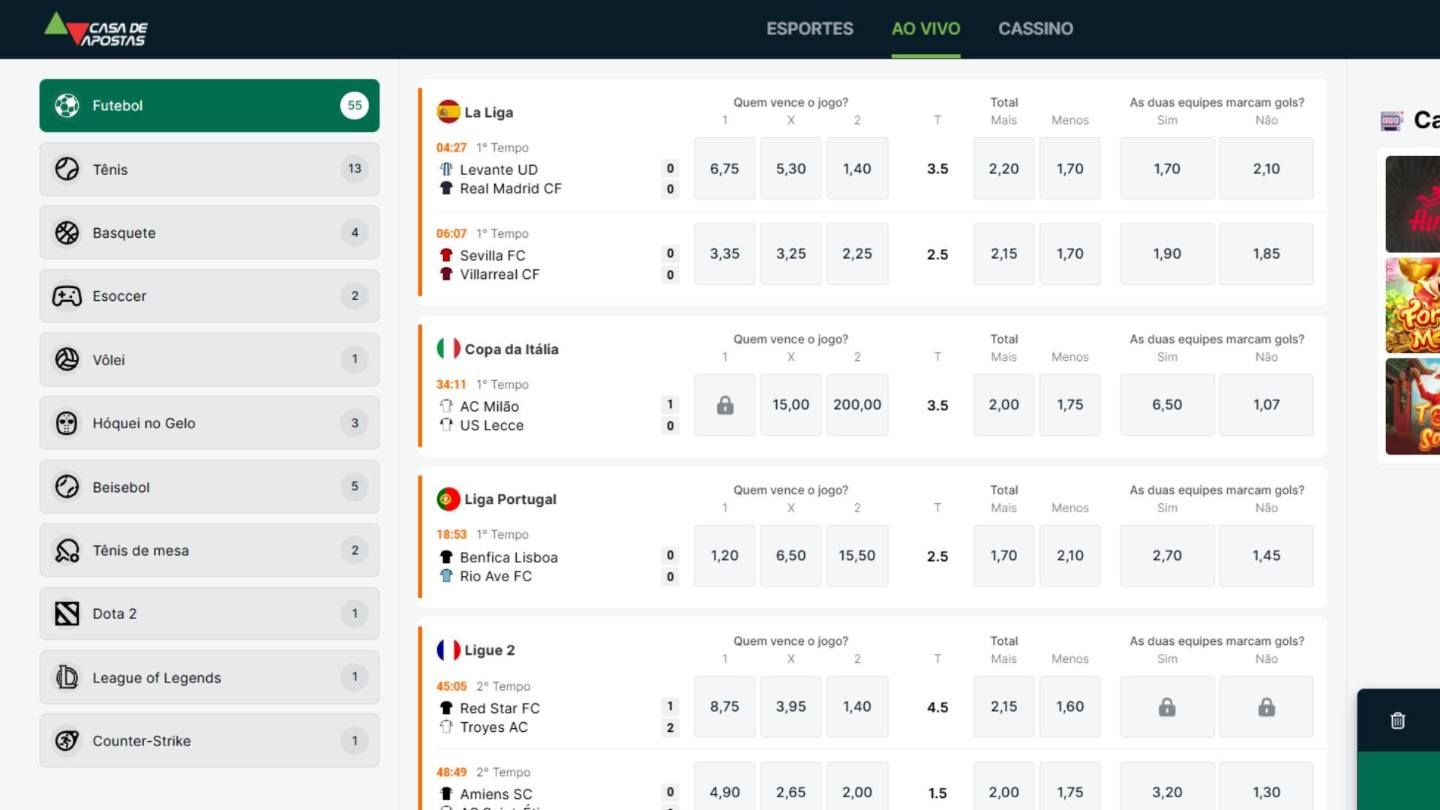Open the Sevilla FC match

pyautogui.click(x=492, y=255)
